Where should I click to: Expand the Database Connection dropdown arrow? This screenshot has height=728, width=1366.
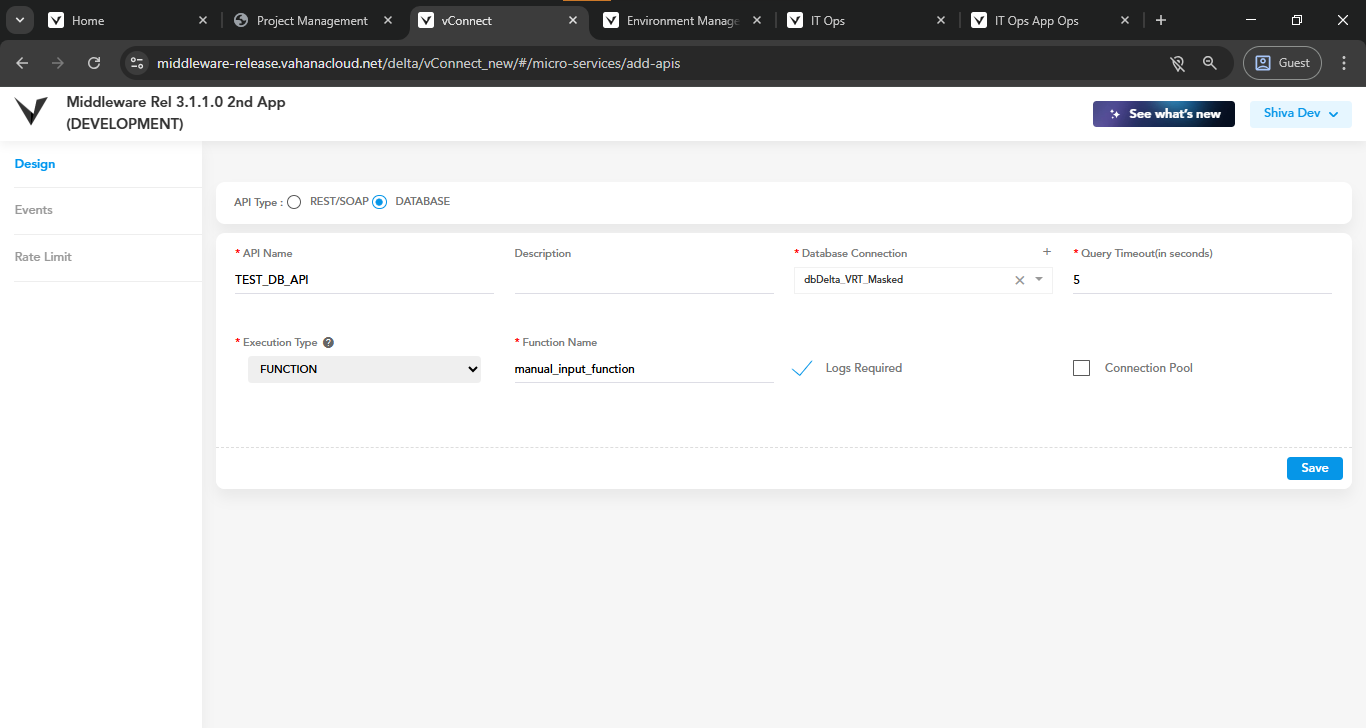coord(1039,280)
